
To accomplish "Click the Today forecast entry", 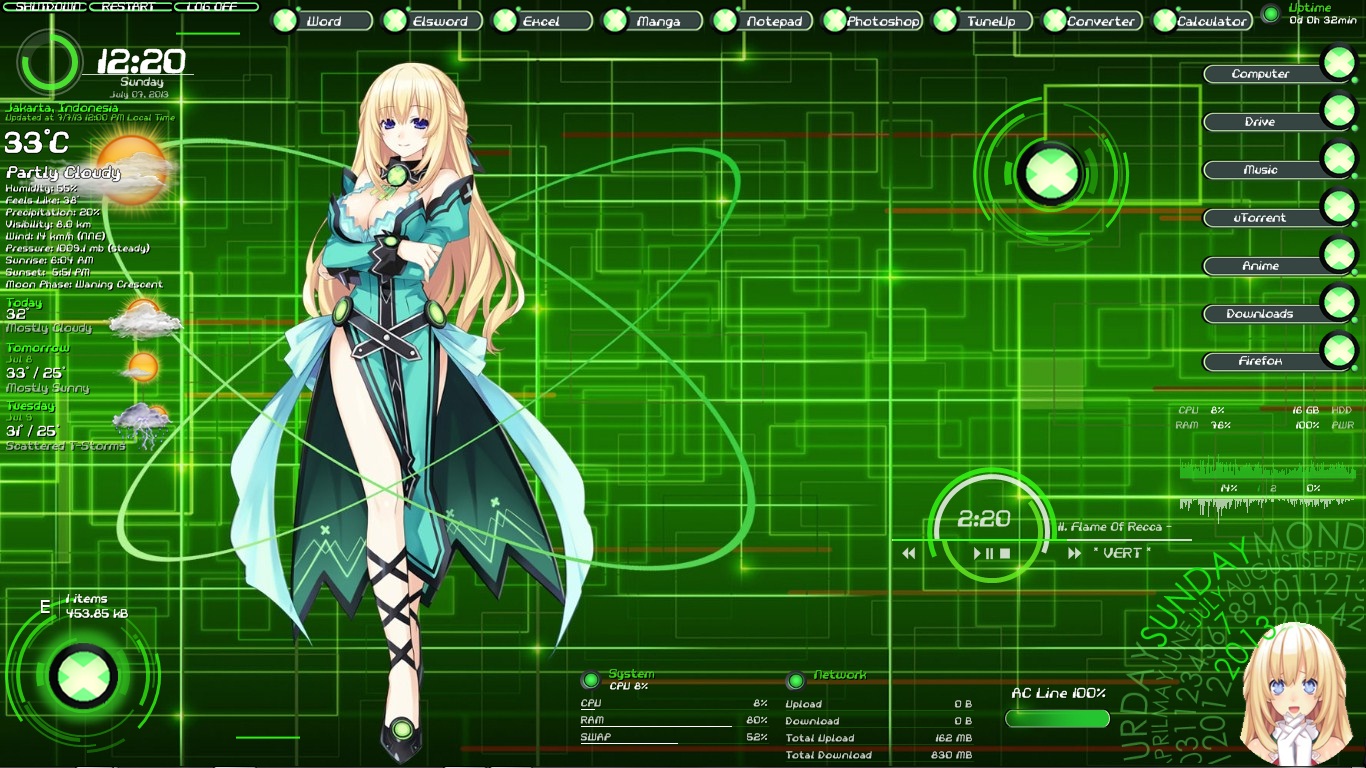I will 94,315.
